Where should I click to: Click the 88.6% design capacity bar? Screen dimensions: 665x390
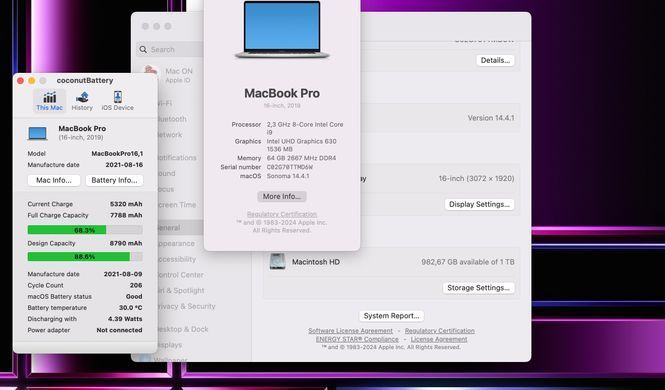pyautogui.click(x=85, y=257)
